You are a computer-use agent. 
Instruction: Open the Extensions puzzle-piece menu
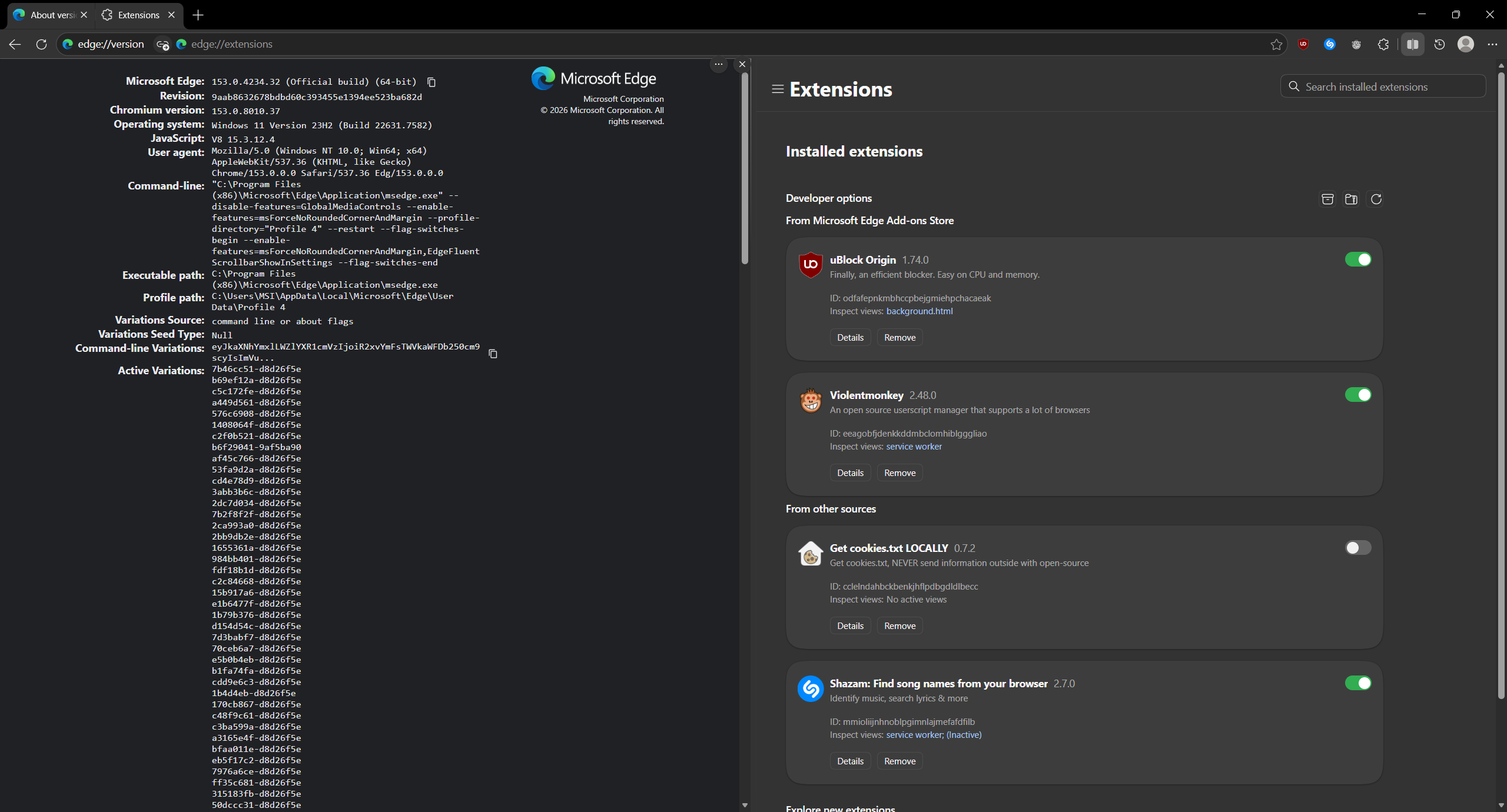click(1383, 44)
